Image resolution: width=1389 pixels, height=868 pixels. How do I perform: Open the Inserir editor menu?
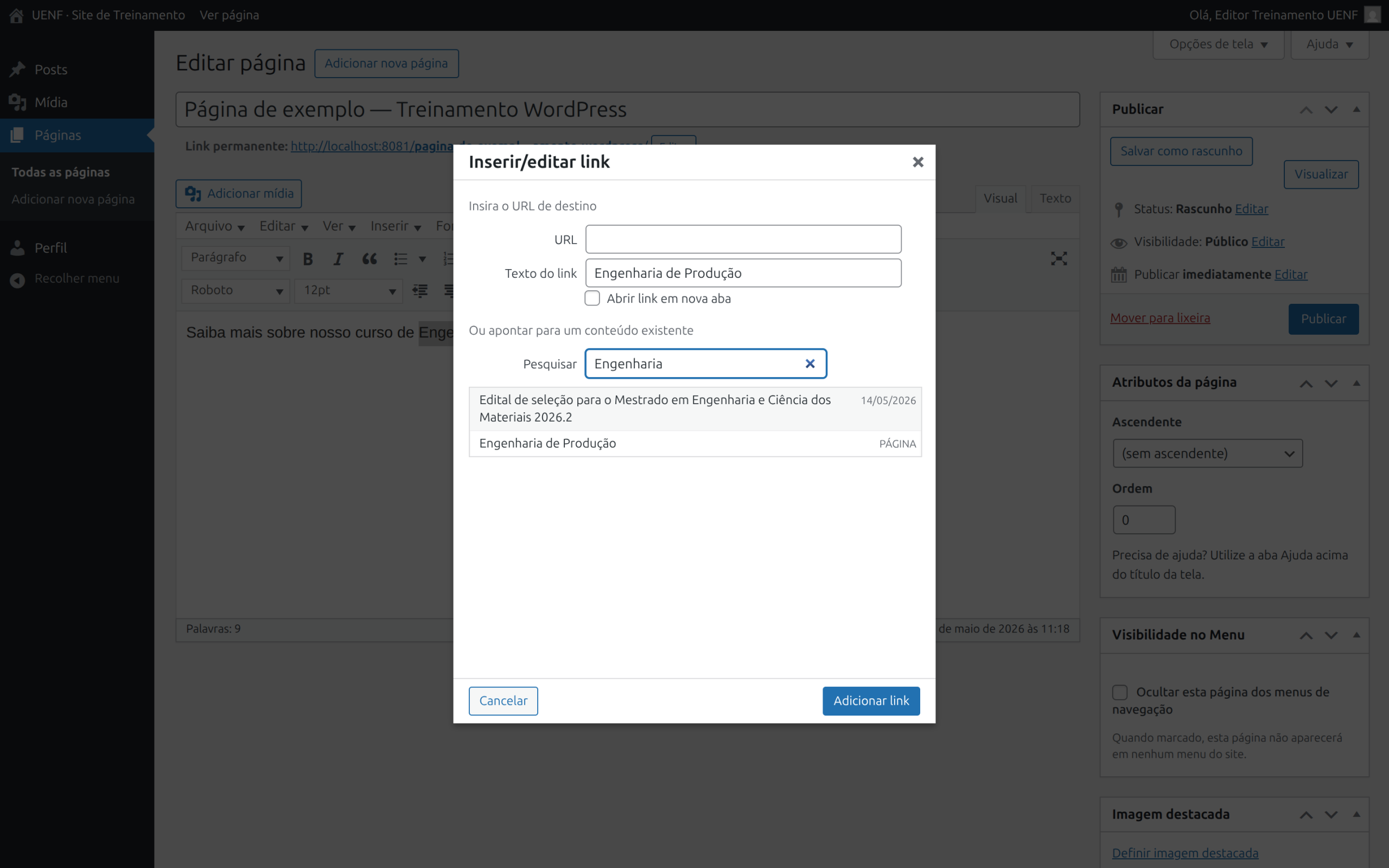(x=396, y=226)
